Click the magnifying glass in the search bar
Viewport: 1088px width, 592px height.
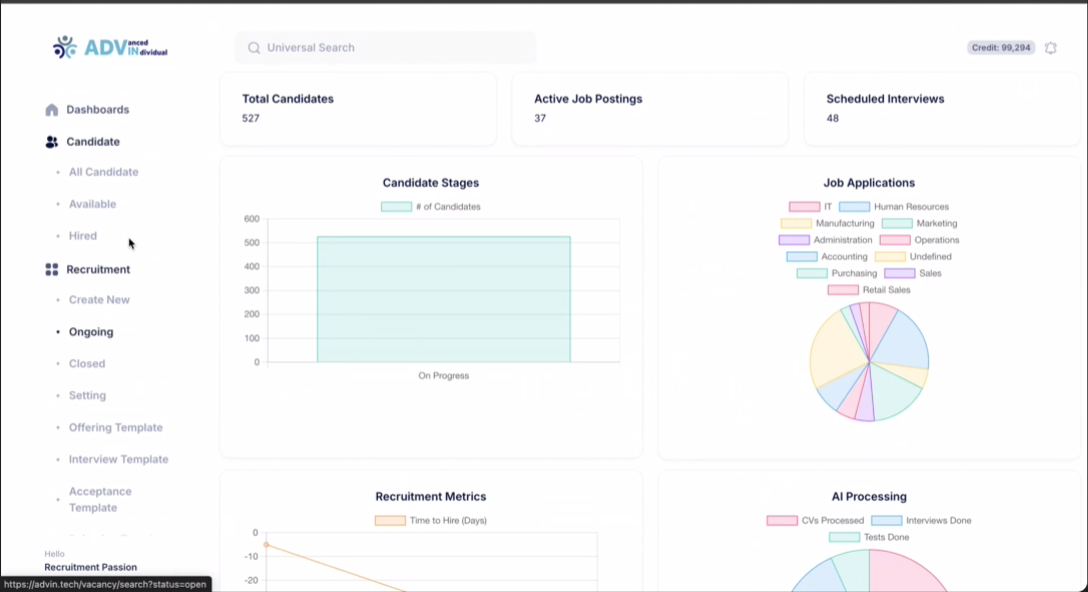[x=254, y=47]
